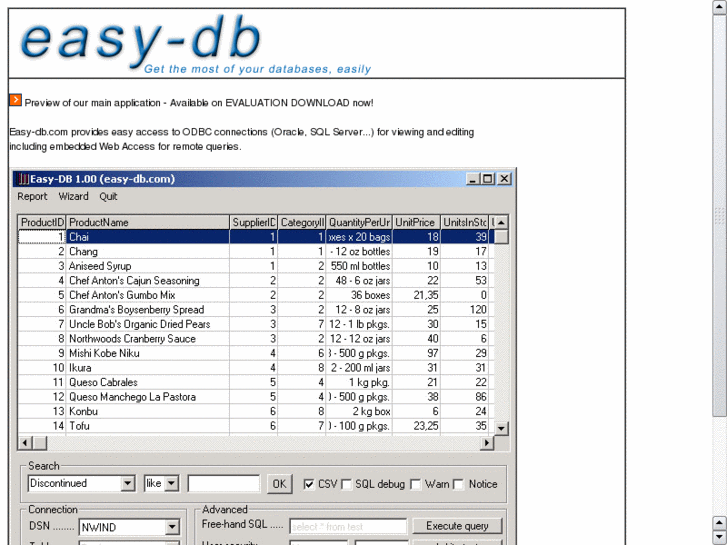Viewport: 727px width, 545px height.
Task: Click the Free-hand SQL input field
Action: click(348, 527)
